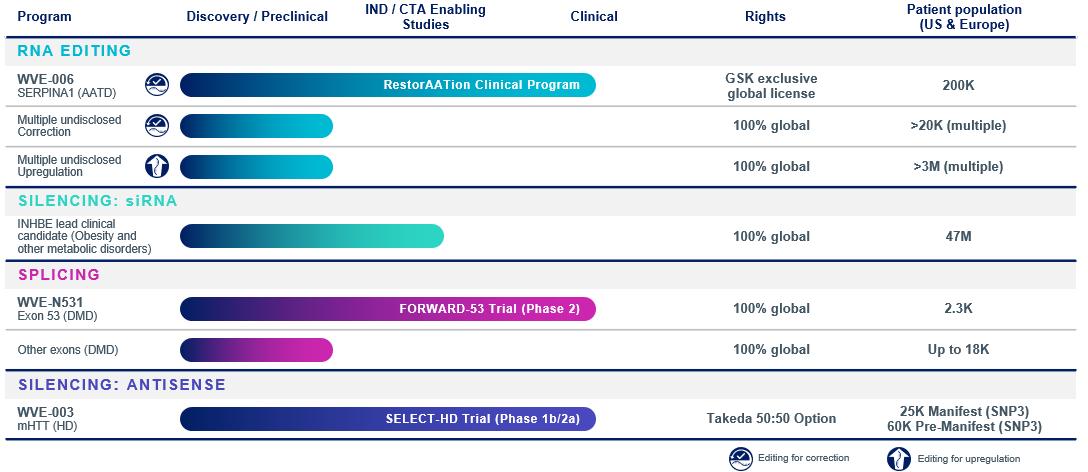Click the RestorAATion Clinical Program bar
This screenshot has height=472, width=1088.
[x=387, y=85]
